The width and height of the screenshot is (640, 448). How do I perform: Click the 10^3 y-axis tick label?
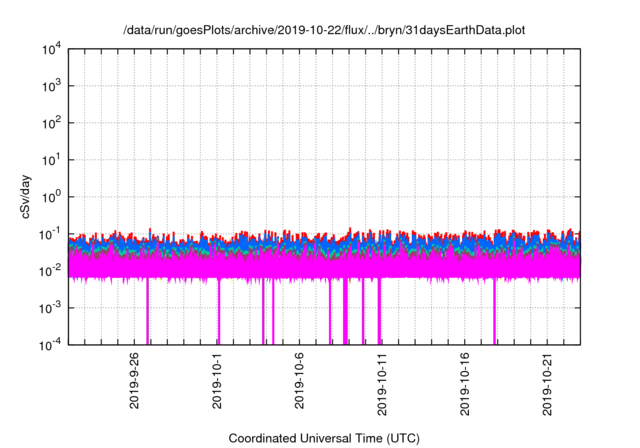[x=52, y=86]
